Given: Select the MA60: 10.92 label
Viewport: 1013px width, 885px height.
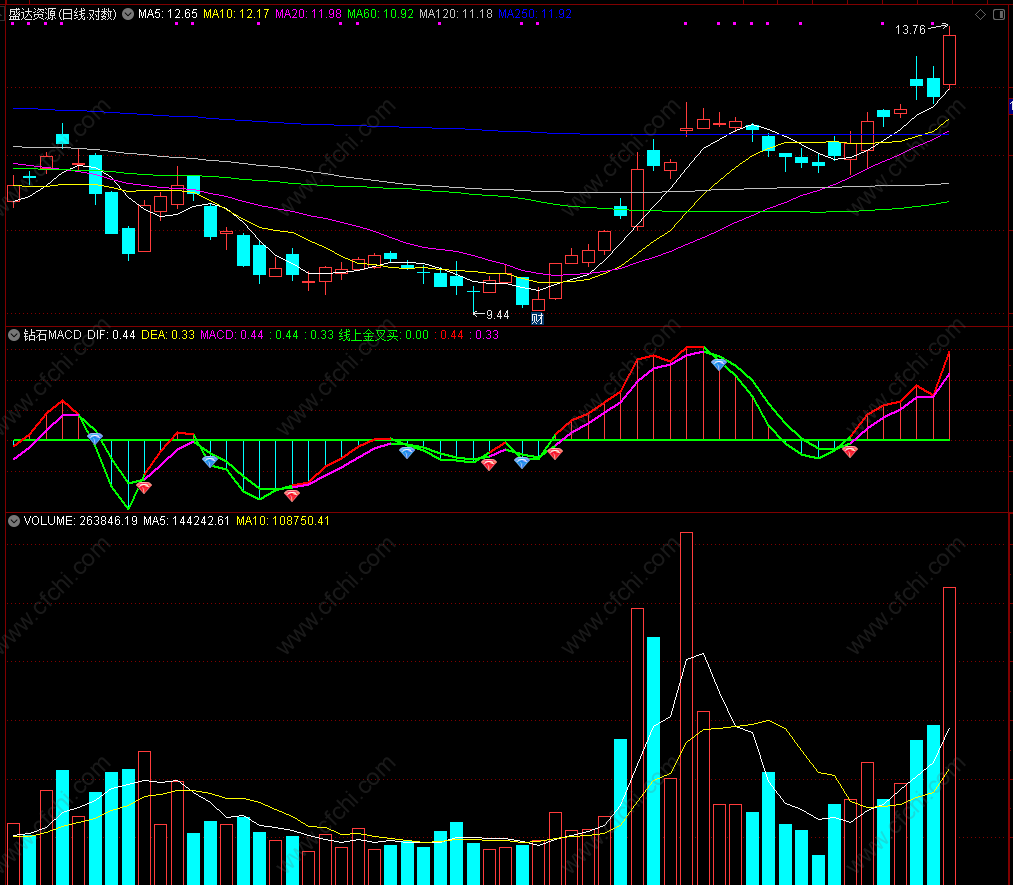Looking at the screenshot, I should [381, 14].
